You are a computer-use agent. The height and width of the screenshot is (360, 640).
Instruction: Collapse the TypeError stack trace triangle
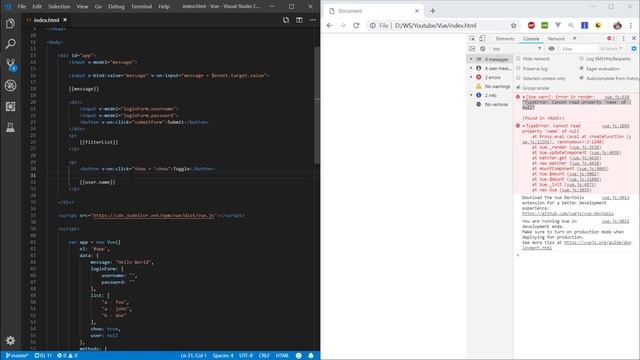coord(524,126)
